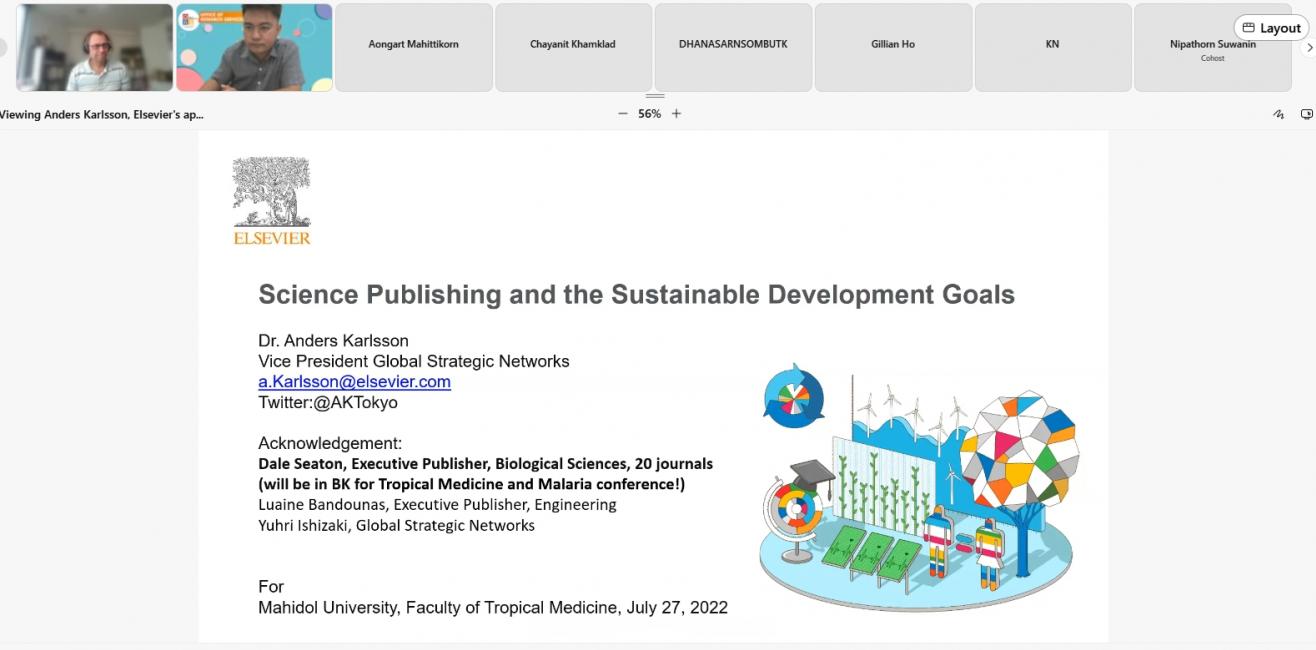Select Aongart Mahittikorn participant tile
1316x650 pixels.
pos(414,47)
